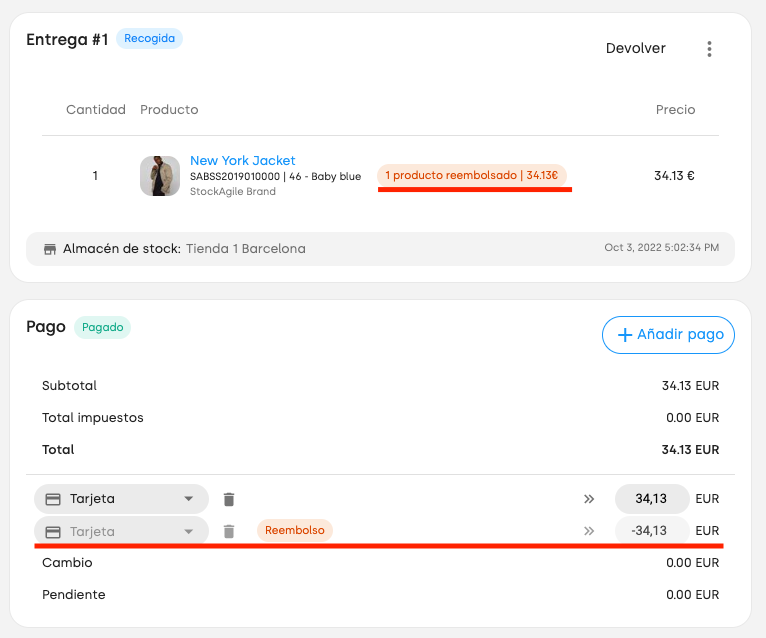
Task: Click the card icon in first Tarjeta selector
Action: [53, 499]
